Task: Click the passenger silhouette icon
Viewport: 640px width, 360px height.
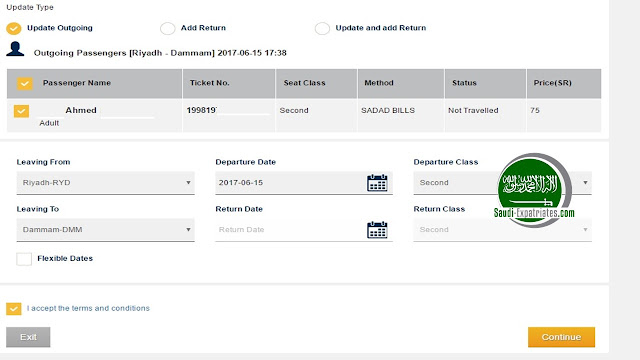Action: click(15, 49)
